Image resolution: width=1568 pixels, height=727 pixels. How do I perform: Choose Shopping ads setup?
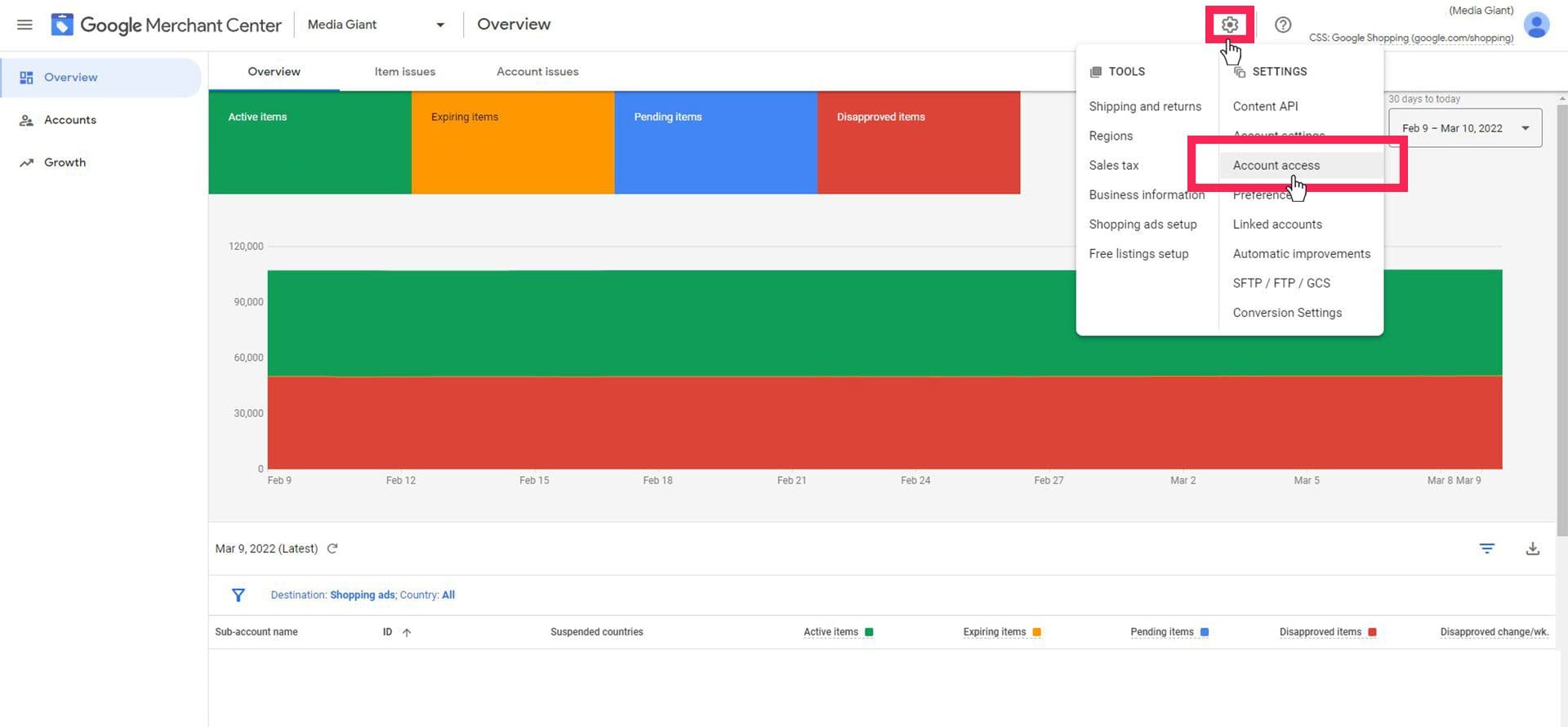pos(1143,224)
